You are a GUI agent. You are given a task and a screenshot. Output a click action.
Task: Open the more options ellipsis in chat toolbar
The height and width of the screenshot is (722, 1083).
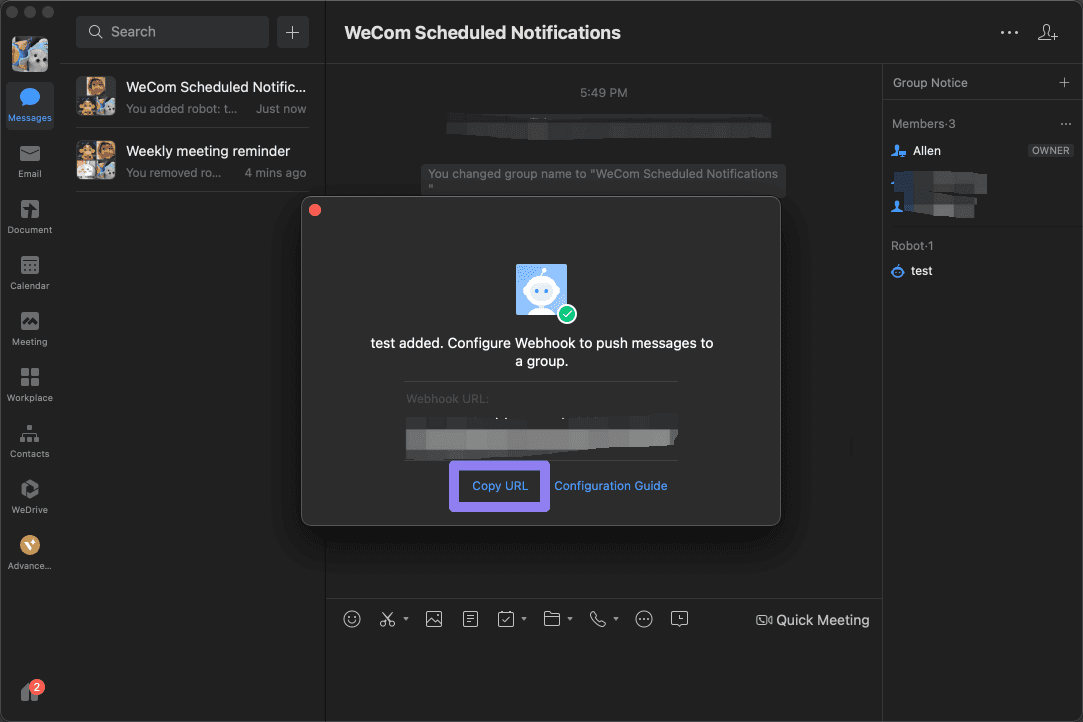644,619
